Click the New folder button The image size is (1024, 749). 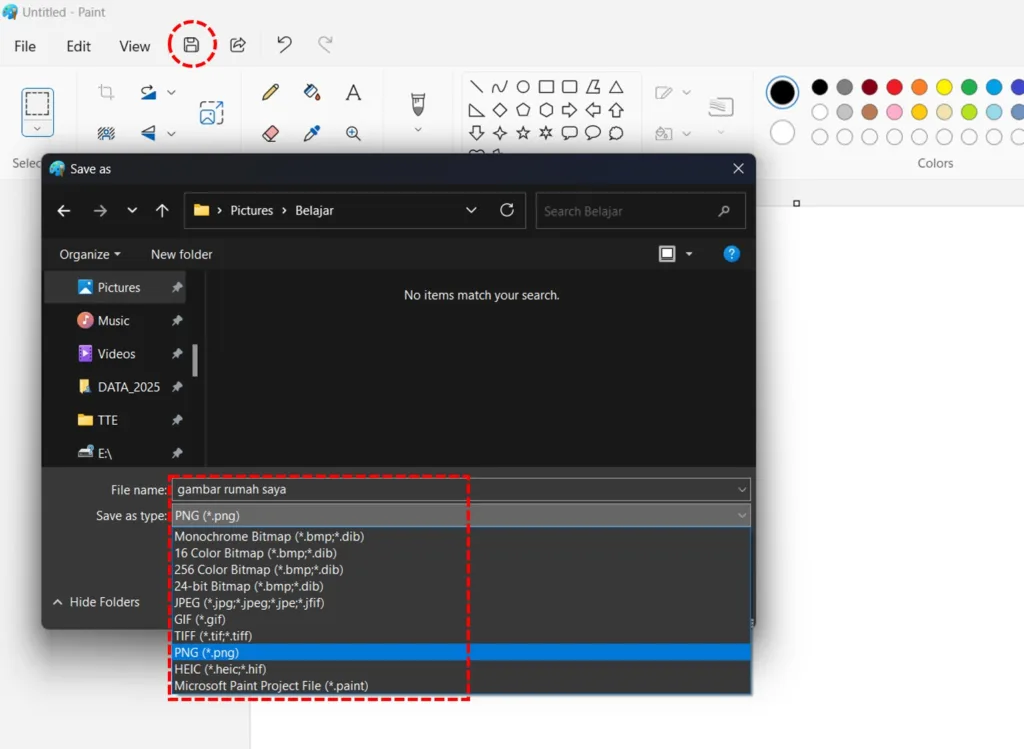point(181,255)
